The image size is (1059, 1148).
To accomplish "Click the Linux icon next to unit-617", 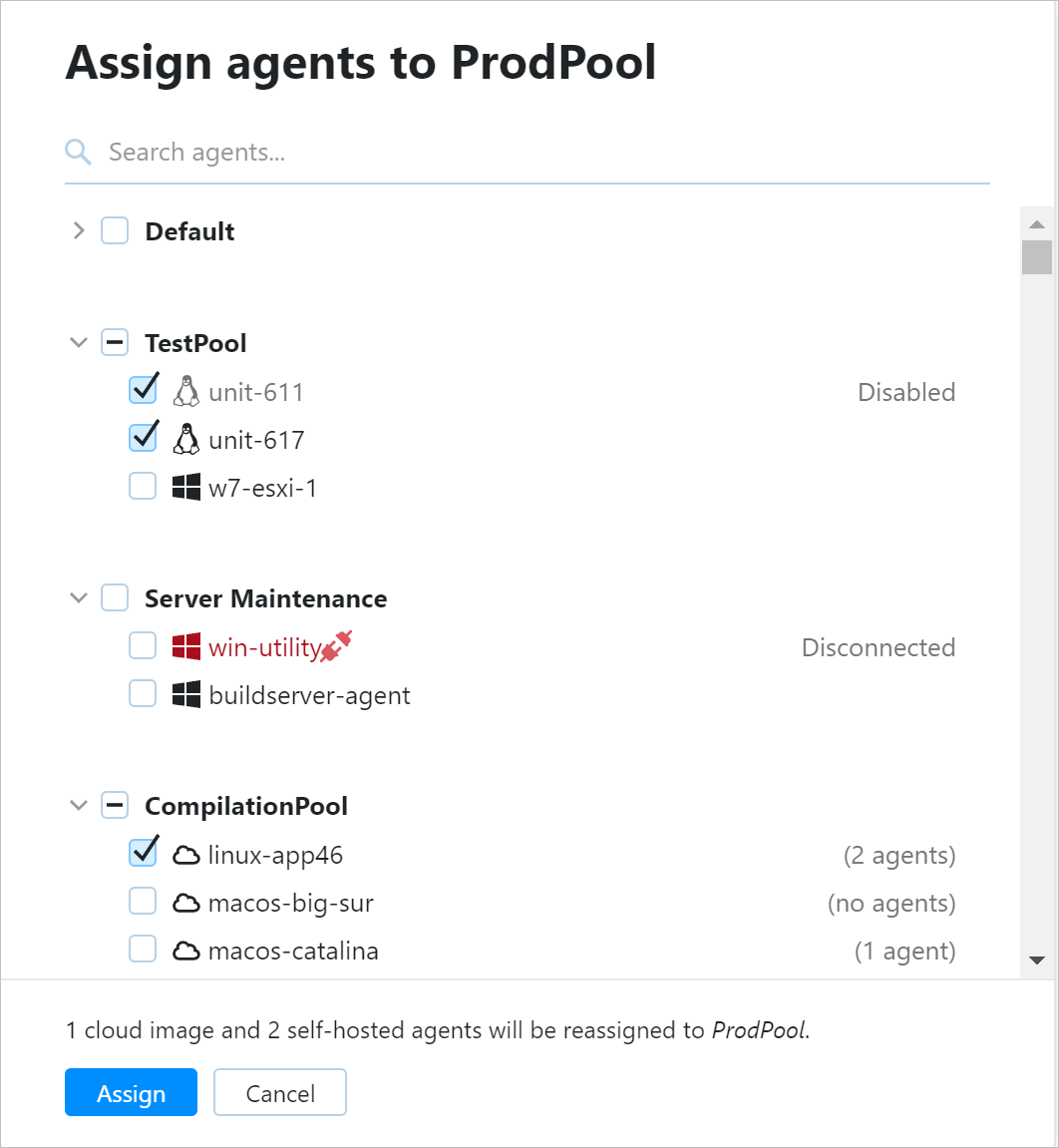I will (186, 439).
